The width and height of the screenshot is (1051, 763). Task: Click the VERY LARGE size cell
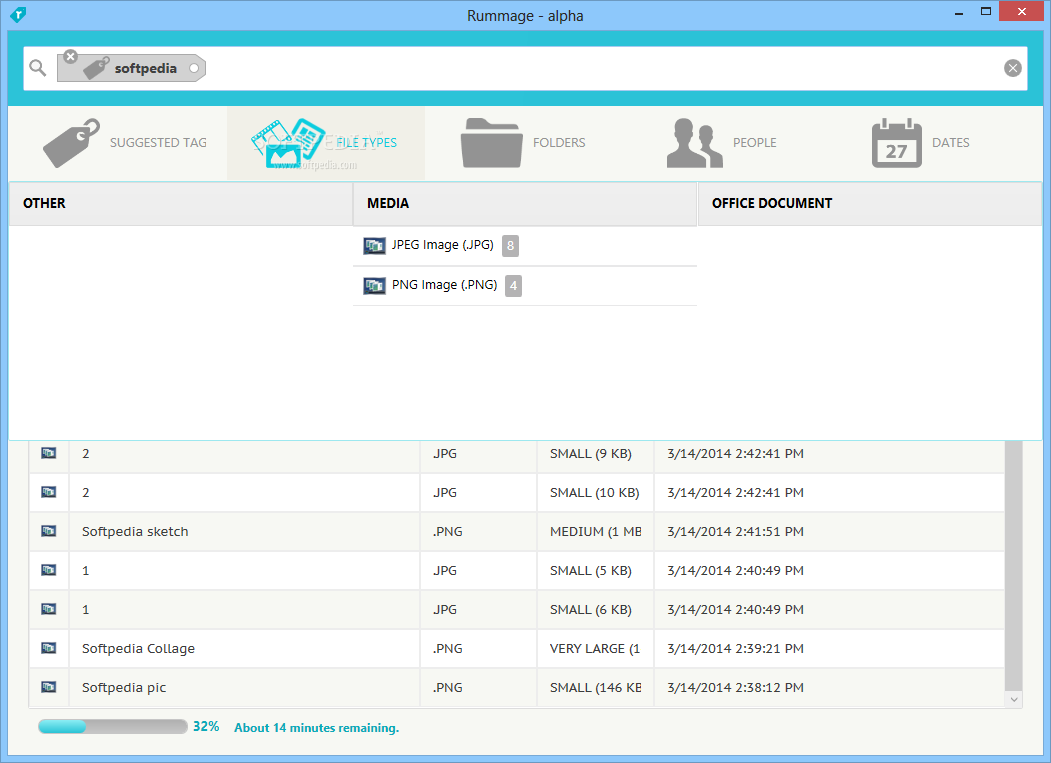click(595, 648)
